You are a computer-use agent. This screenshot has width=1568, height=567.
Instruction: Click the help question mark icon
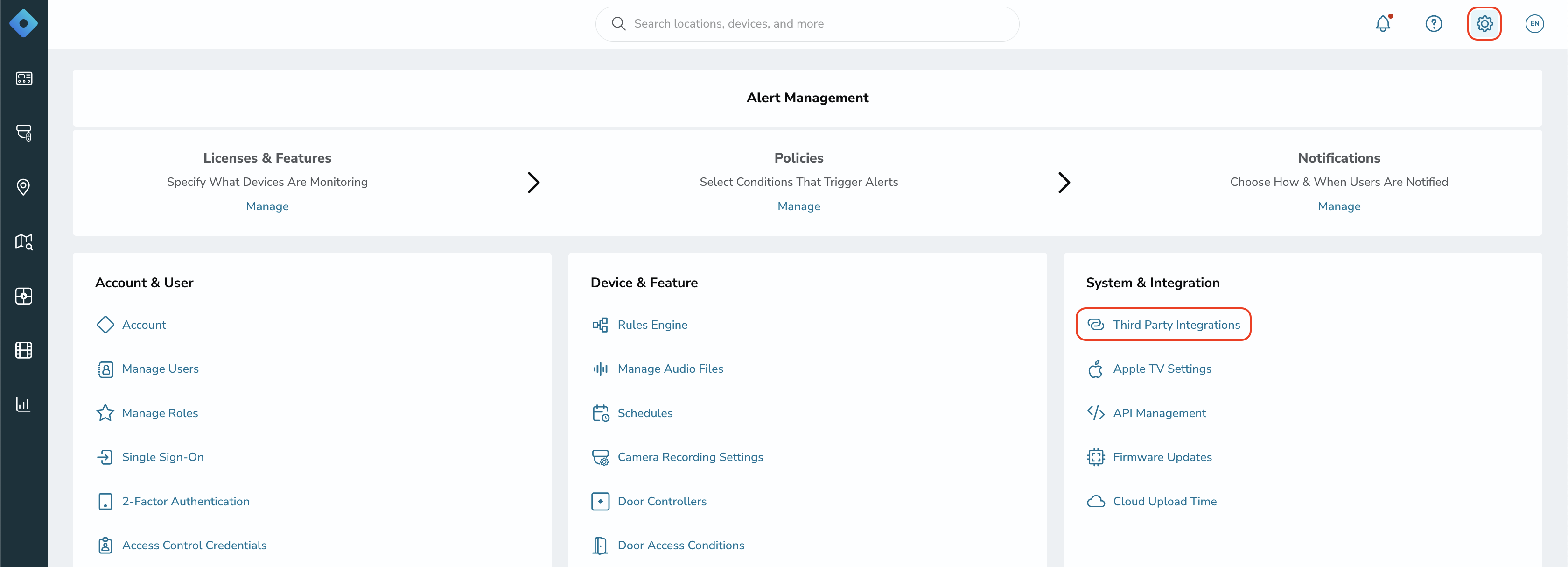point(1434,24)
